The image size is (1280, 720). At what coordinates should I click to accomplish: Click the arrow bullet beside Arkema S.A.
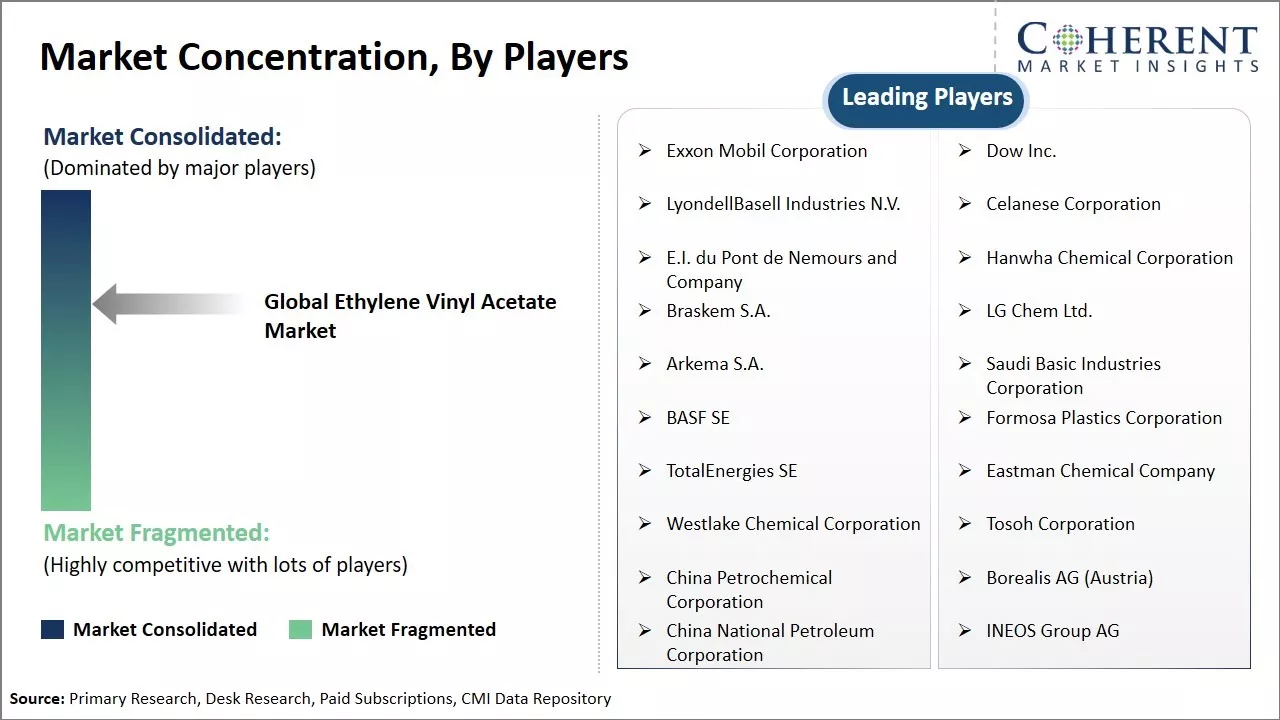(645, 364)
